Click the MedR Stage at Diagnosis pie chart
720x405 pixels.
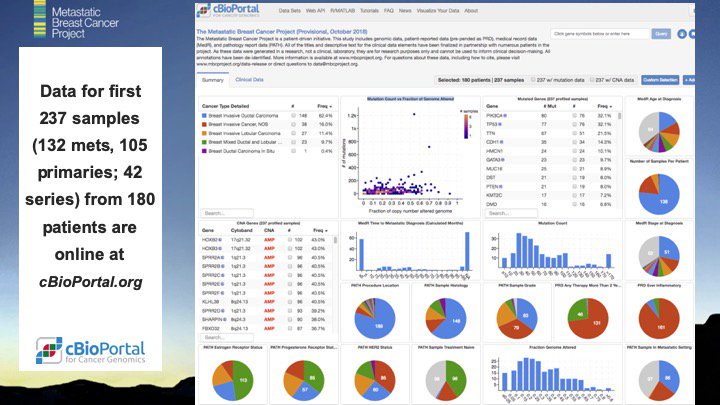click(659, 256)
